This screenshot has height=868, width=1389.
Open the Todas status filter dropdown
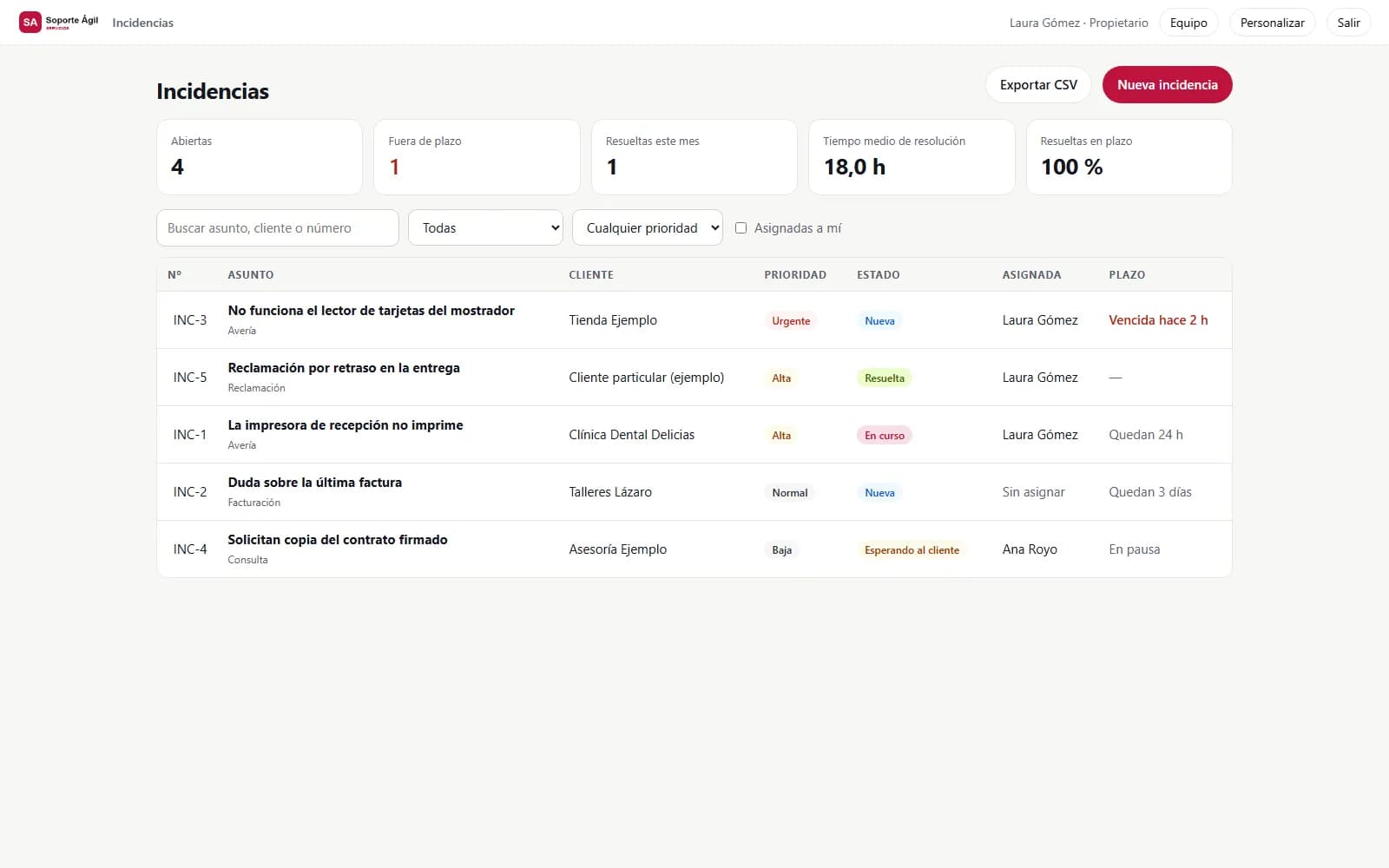485,227
